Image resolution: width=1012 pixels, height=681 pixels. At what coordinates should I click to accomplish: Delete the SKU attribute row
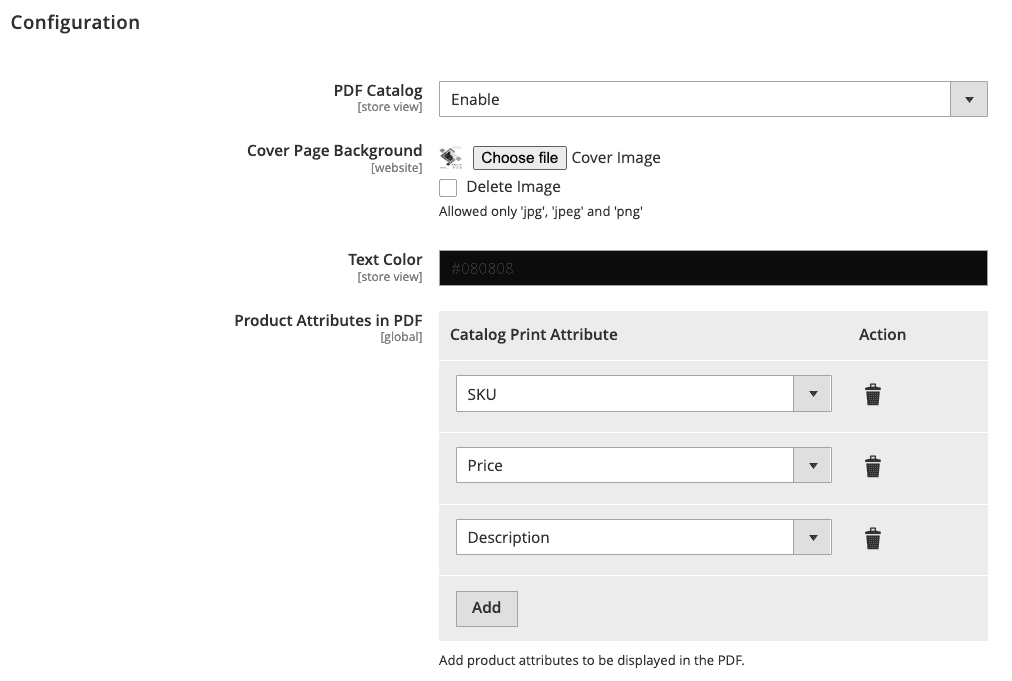873,395
